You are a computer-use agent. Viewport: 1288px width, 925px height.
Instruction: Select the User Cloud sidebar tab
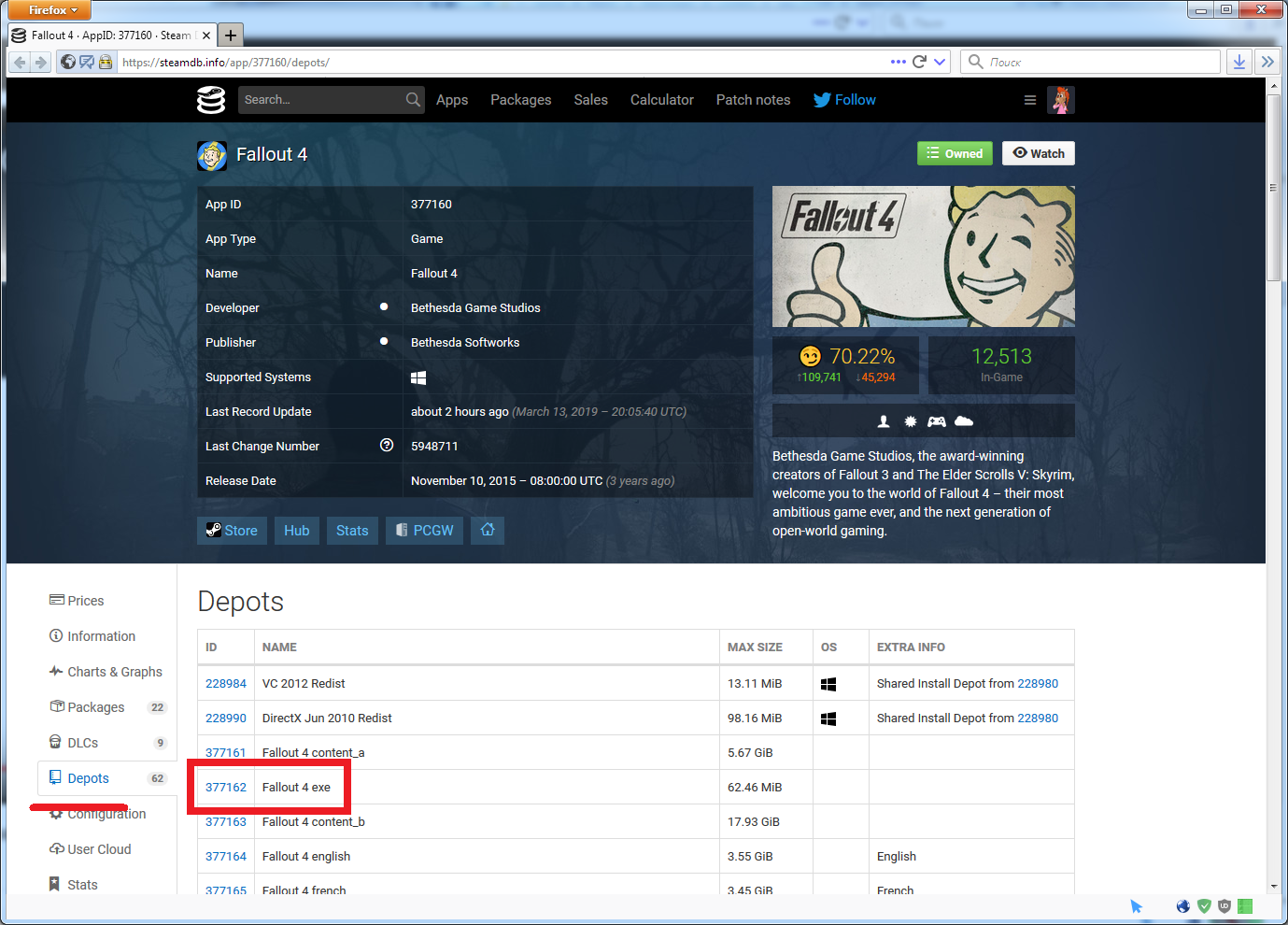(x=106, y=849)
